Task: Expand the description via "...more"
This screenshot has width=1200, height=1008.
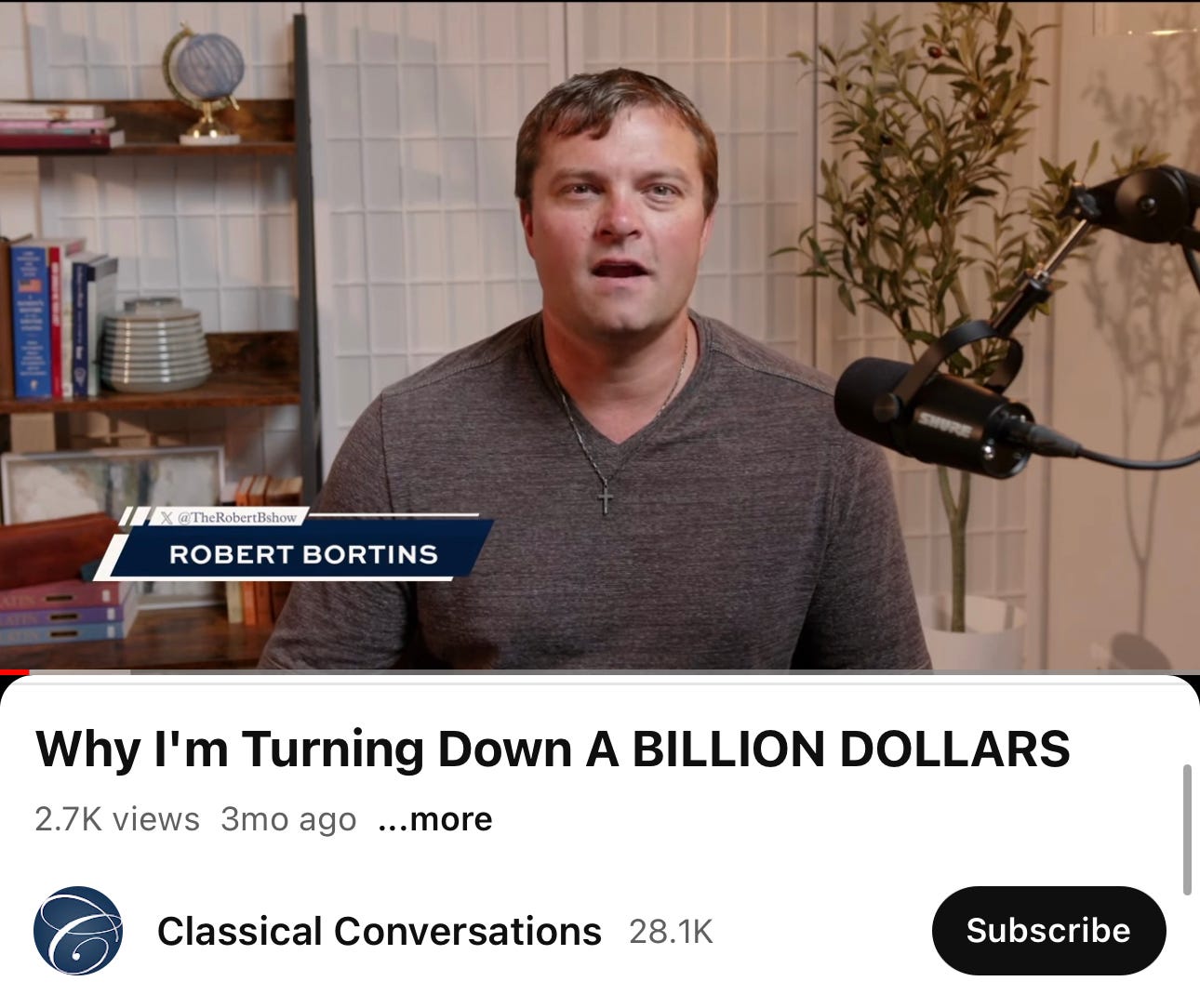Action: pyautogui.click(x=435, y=819)
